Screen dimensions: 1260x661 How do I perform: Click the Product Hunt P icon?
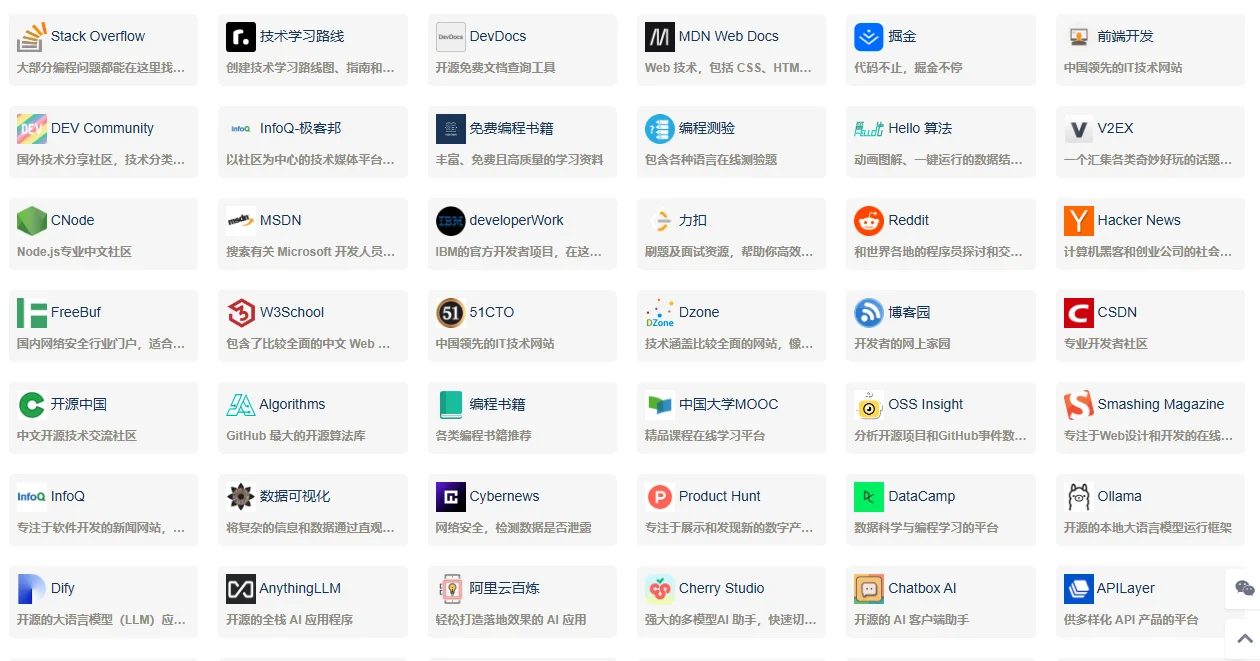point(659,496)
